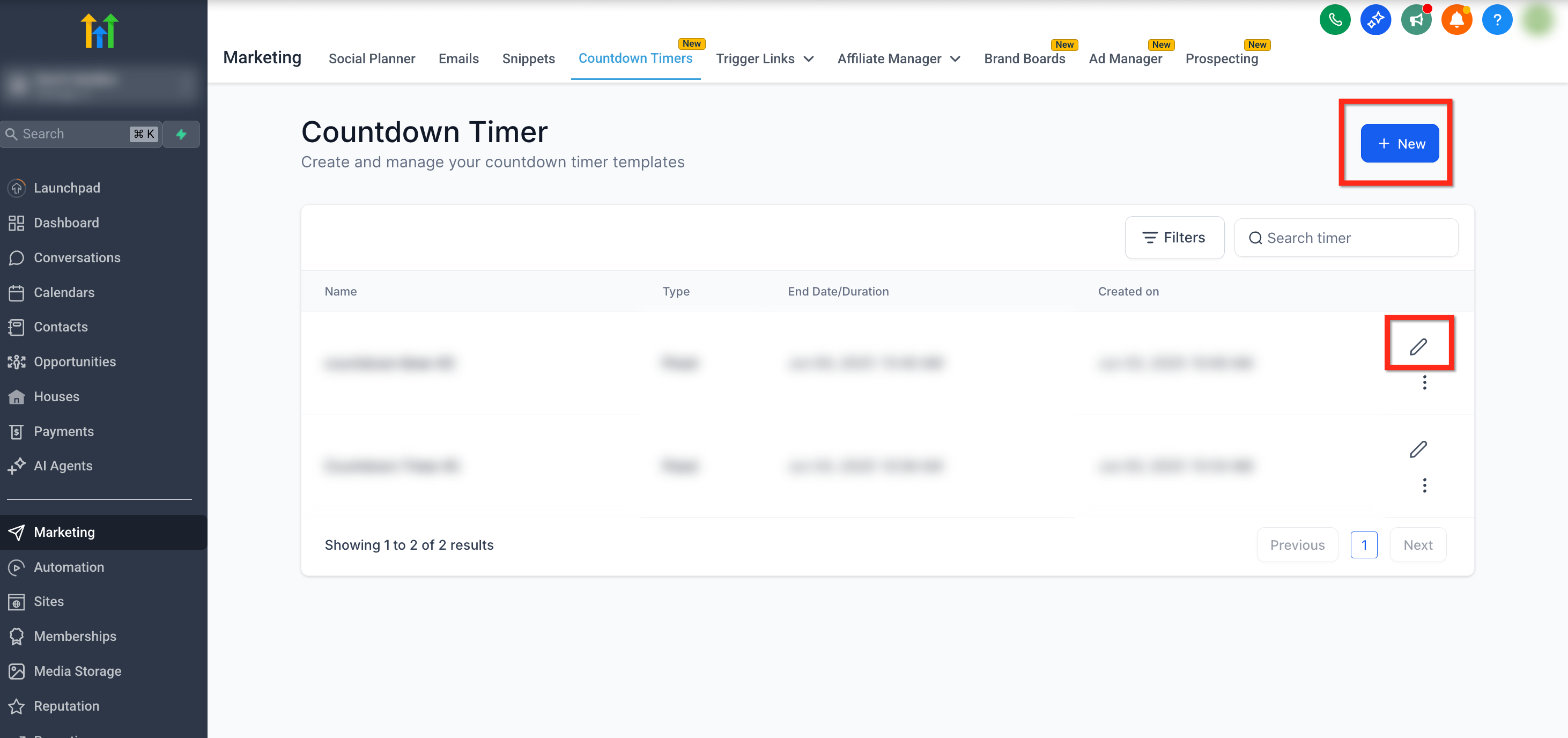1568x738 pixels.
Task: Click the megaphone announcements icon
Action: [1416, 20]
